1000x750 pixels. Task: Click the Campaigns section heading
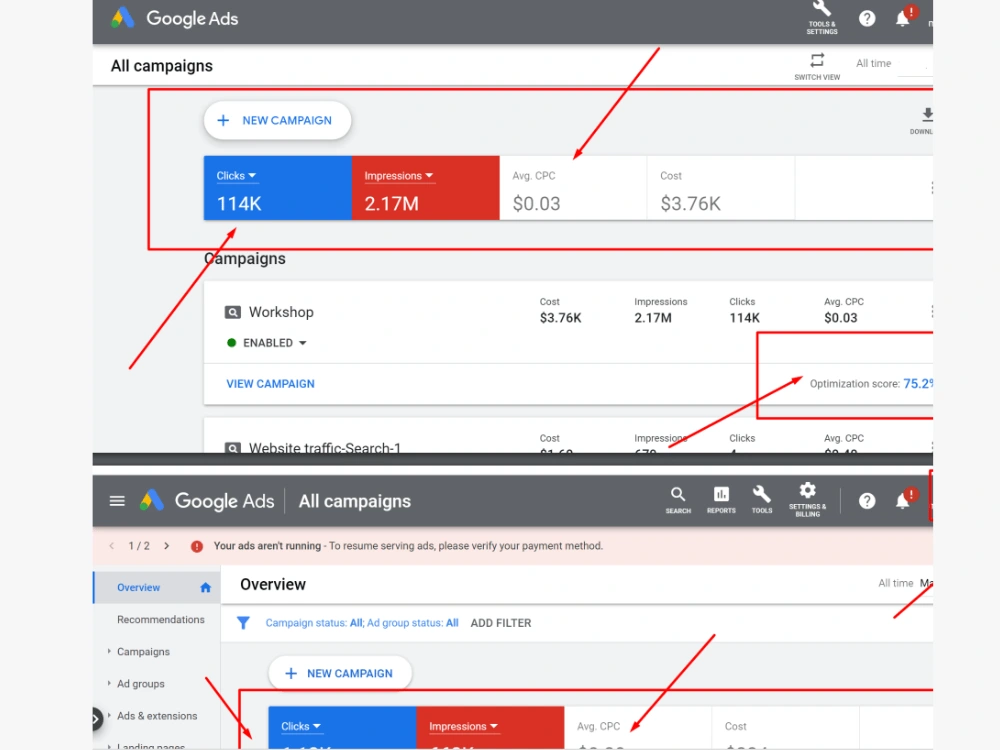(245, 259)
